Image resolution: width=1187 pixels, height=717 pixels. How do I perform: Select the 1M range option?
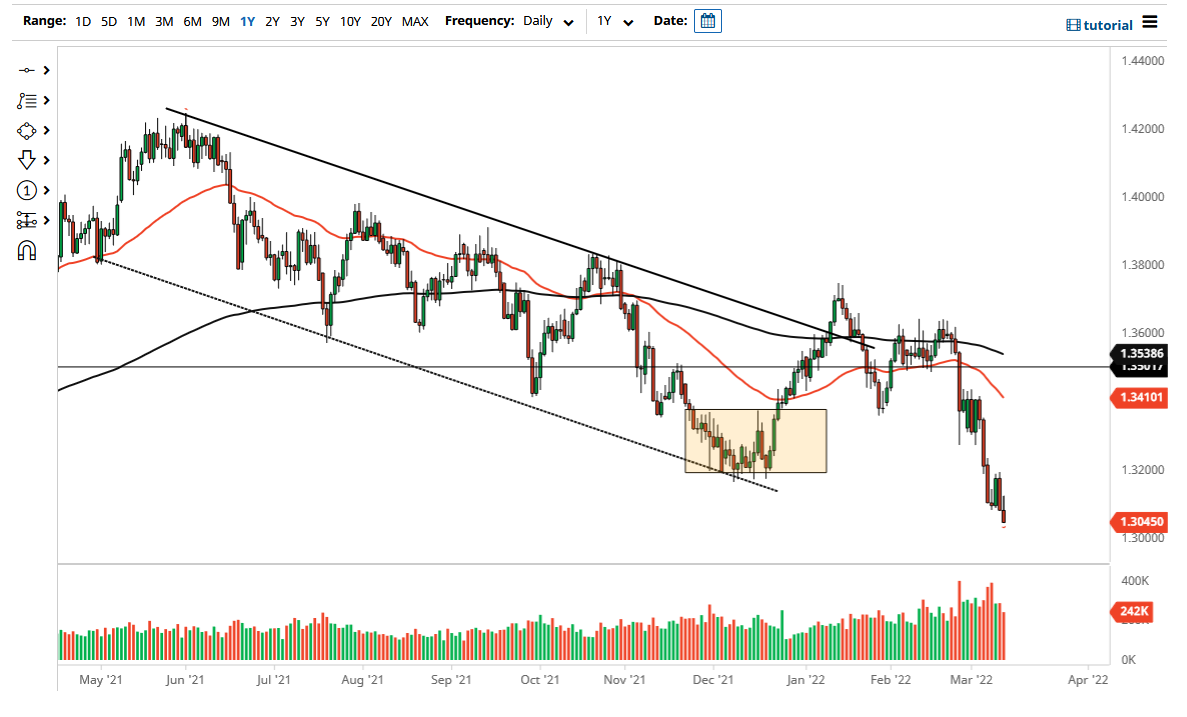(x=136, y=20)
